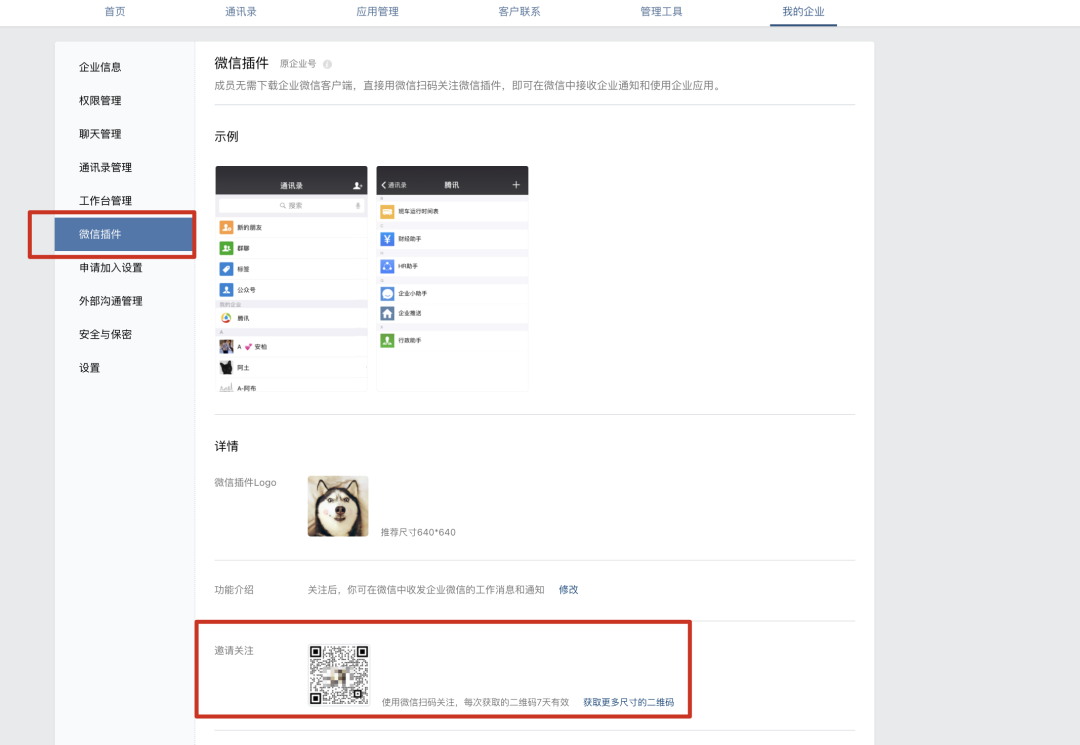Click the husky 微信插件 Logo image
Image resolution: width=1080 pixels, height=745 pixels.
click(x=338, y=506)
